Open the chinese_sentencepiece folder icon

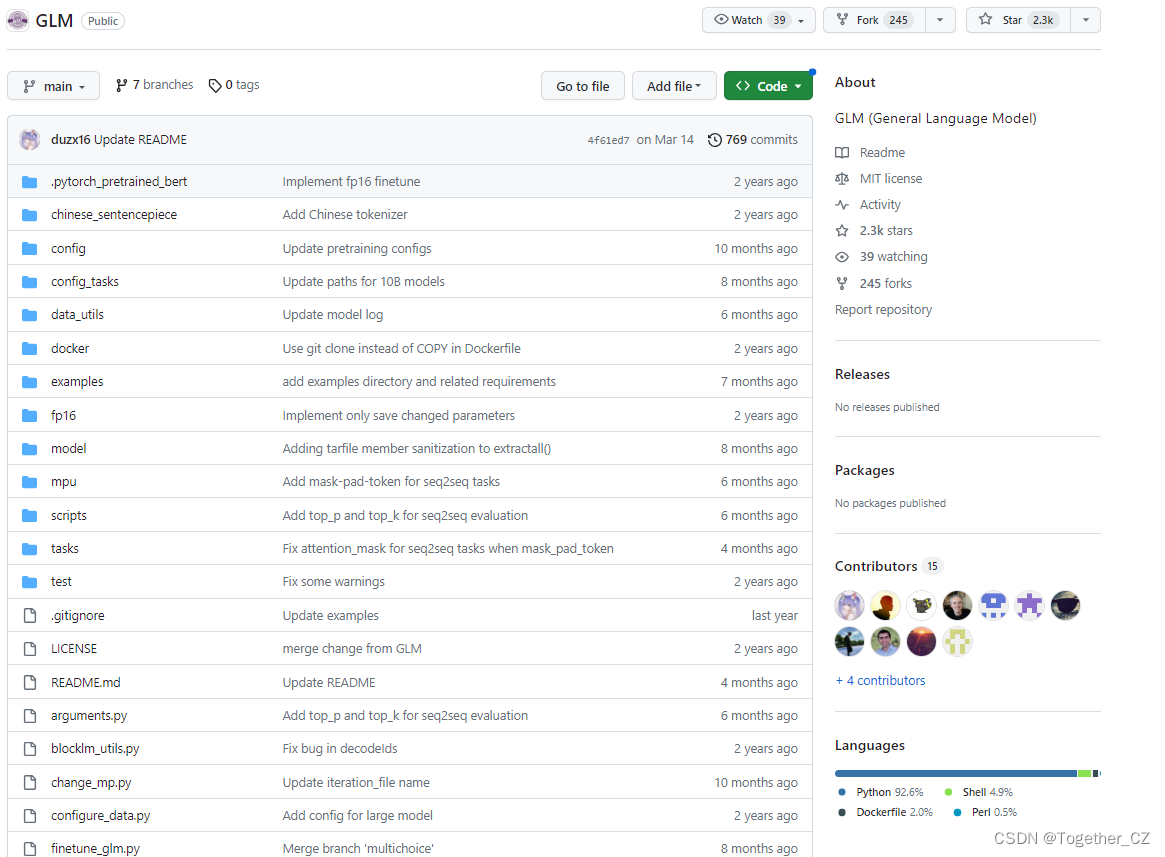30,215
